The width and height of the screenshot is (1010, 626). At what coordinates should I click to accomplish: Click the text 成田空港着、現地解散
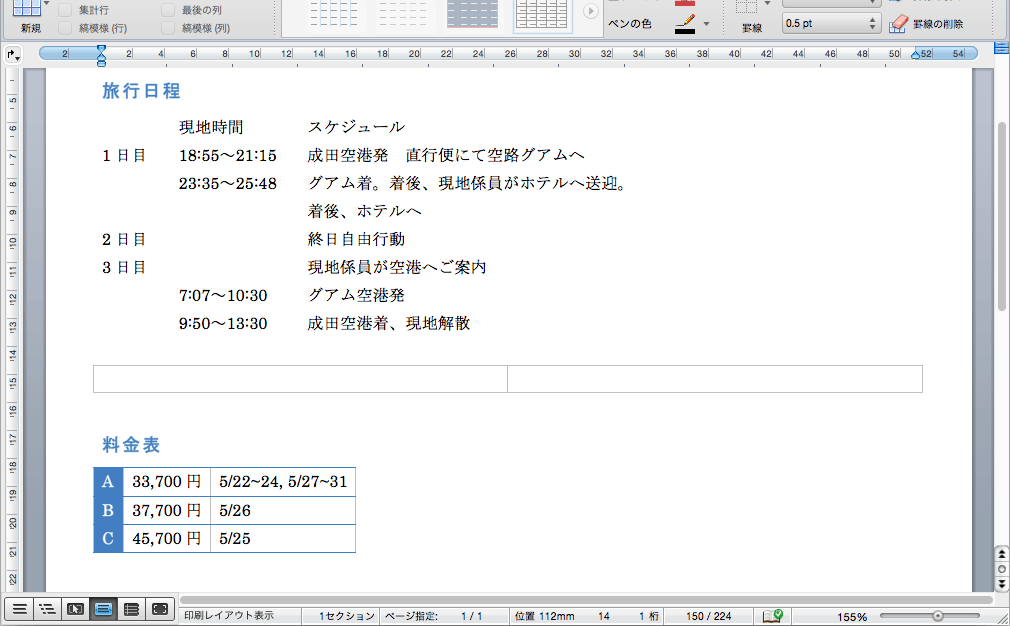coord(388,323)
